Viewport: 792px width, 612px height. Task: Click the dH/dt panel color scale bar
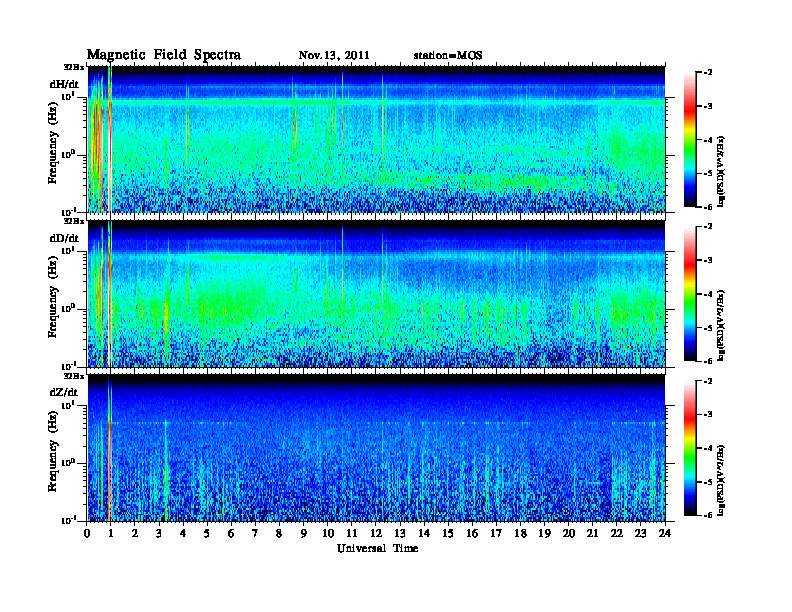coord(690,139)
